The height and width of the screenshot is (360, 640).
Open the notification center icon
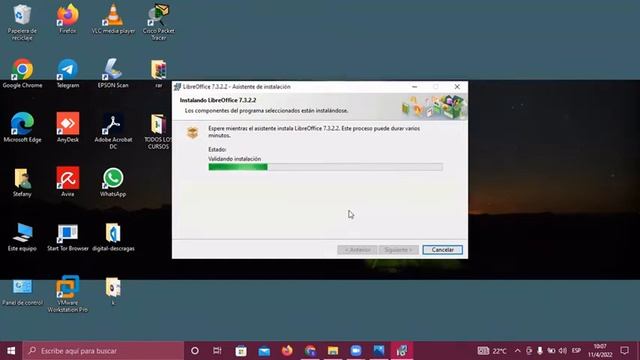624,351
